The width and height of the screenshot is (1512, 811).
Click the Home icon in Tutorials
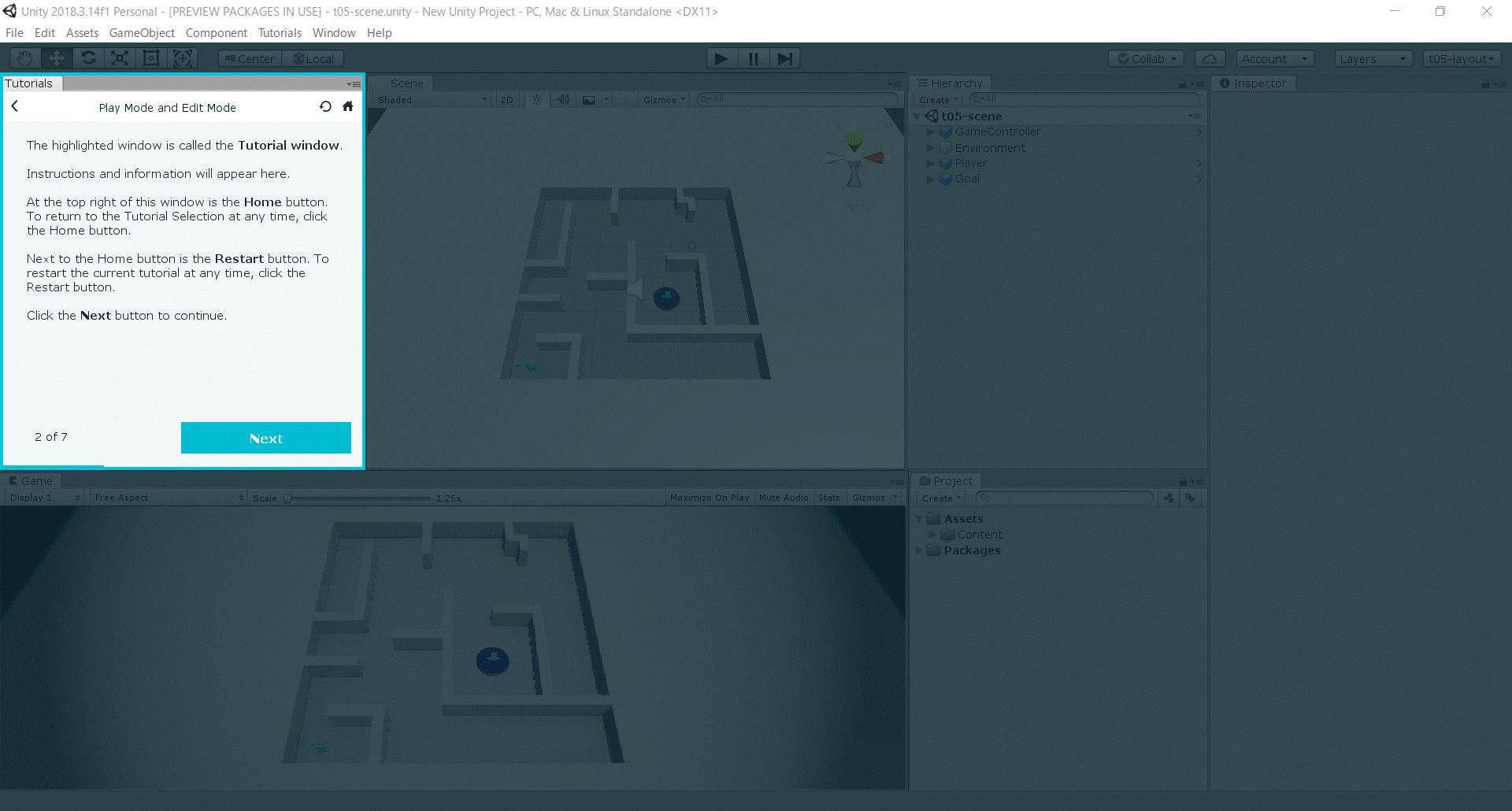pyautogui.click(x=347, y=107)
